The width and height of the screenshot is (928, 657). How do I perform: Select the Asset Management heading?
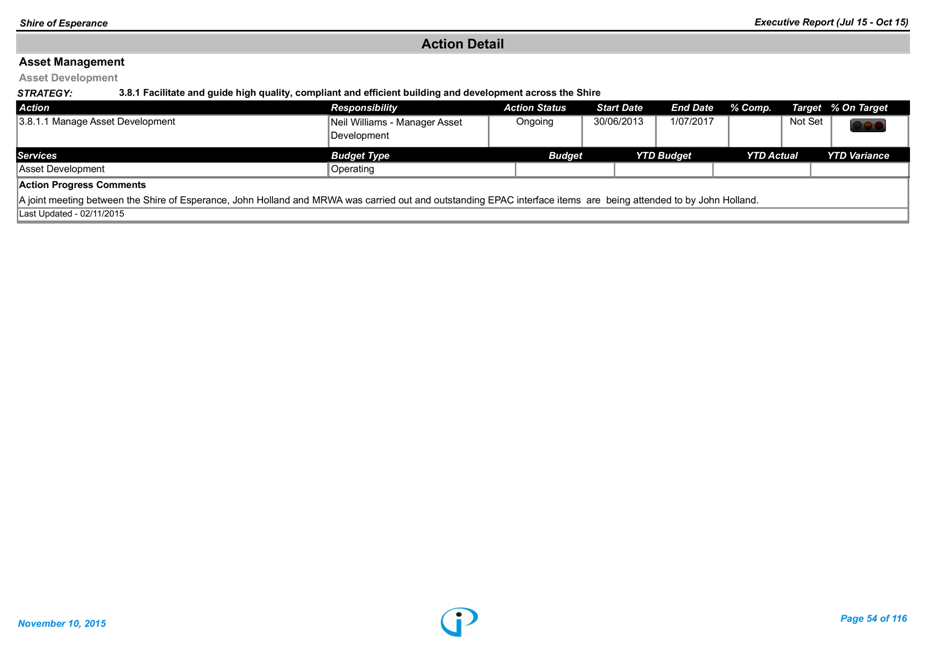pos(72,62)
